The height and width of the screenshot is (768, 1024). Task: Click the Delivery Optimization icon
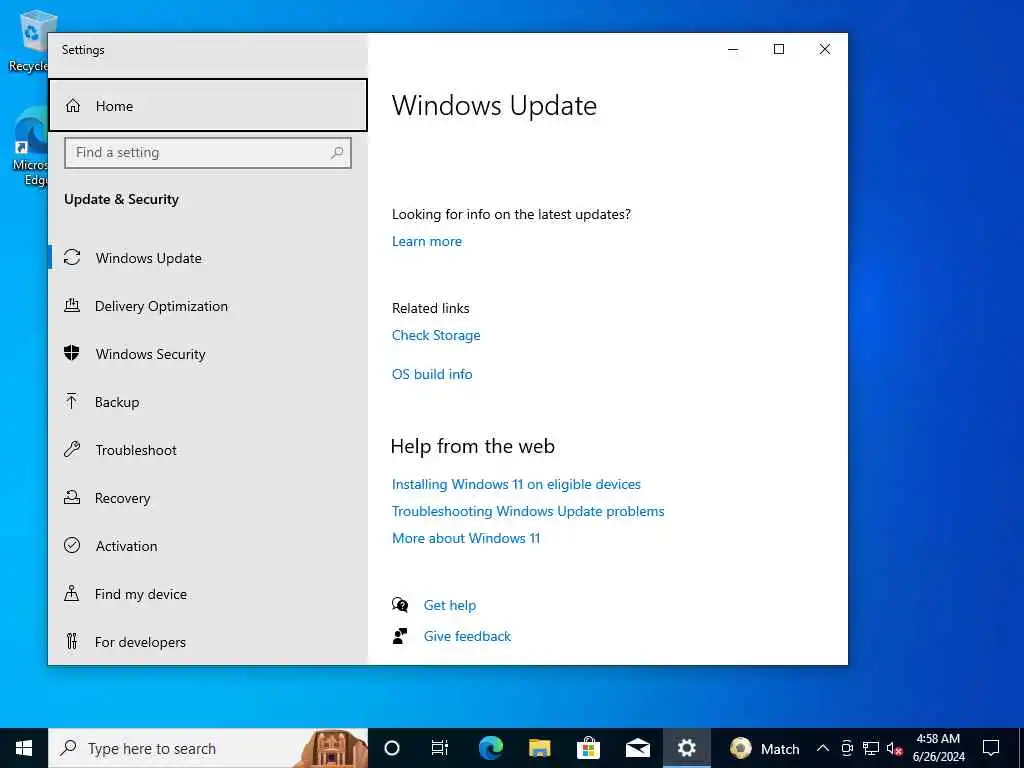click(72, 306)
